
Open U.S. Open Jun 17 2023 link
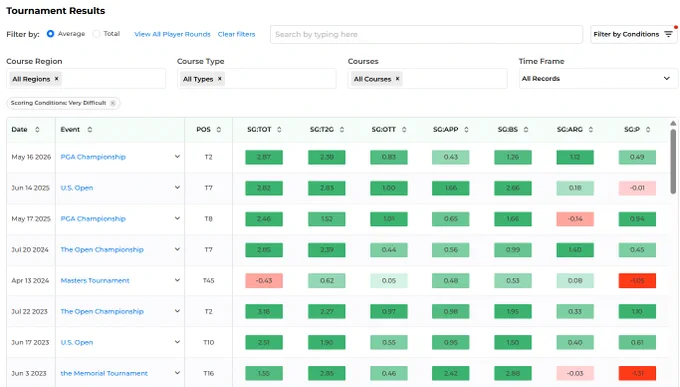(x=77, y=342)
